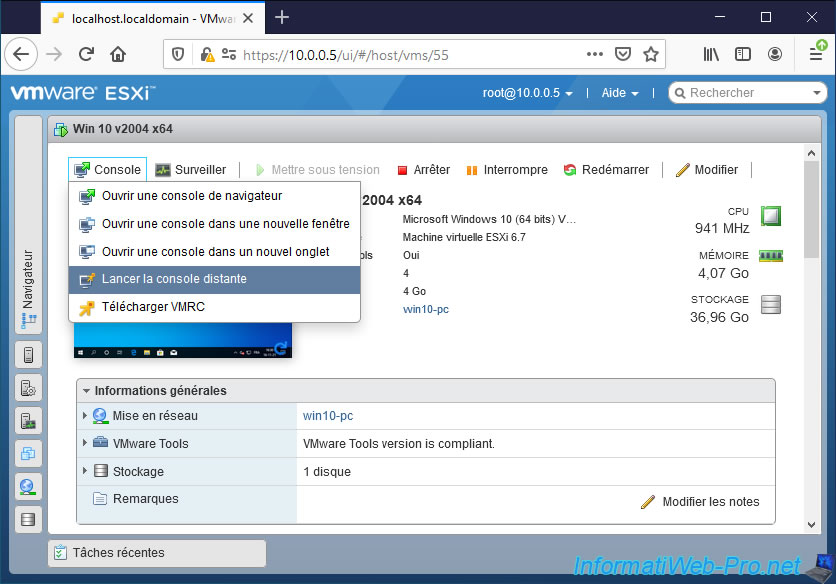This screenshot has height=584, width=836.
Task: Click the STOCKAGE disk icon
Action: [x=771, y=305]
